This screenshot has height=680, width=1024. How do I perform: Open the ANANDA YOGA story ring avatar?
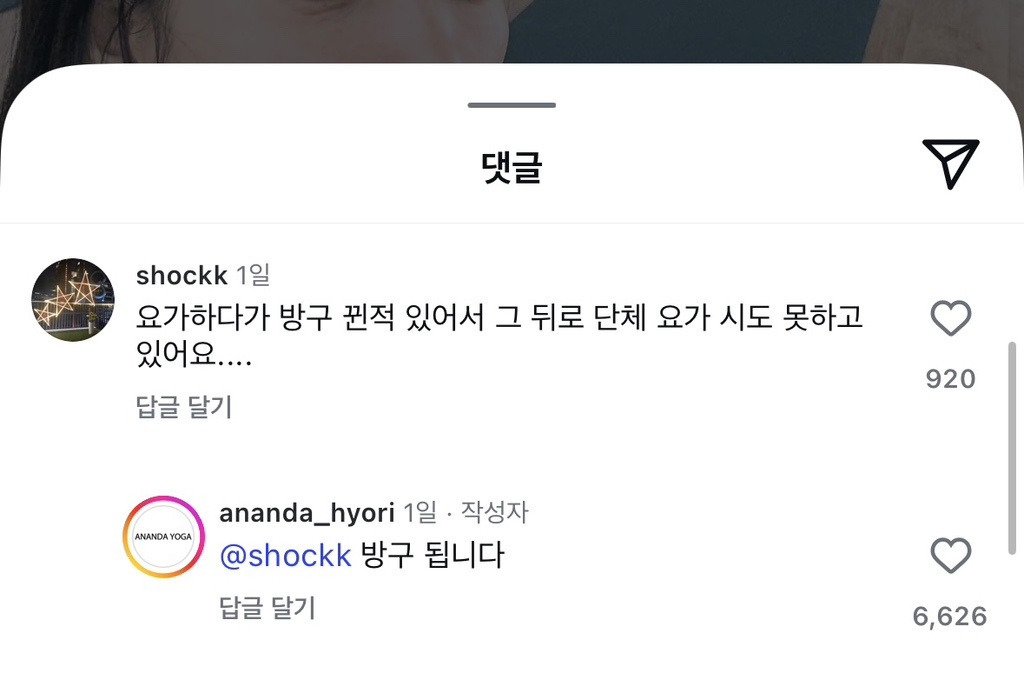pyautogui.click(x=164, y=537)
